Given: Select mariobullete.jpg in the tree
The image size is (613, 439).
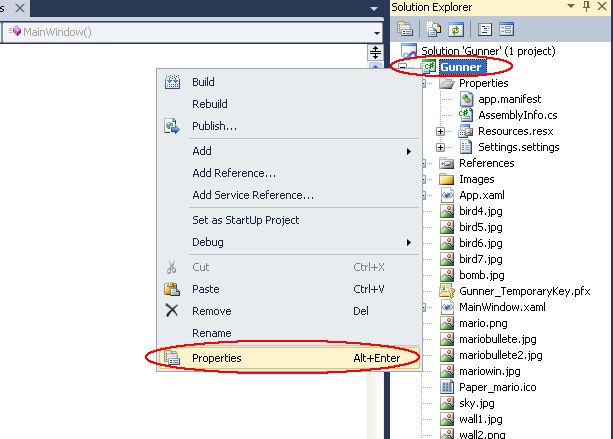Looking at the screenshot, I should (x=498, y=339).
